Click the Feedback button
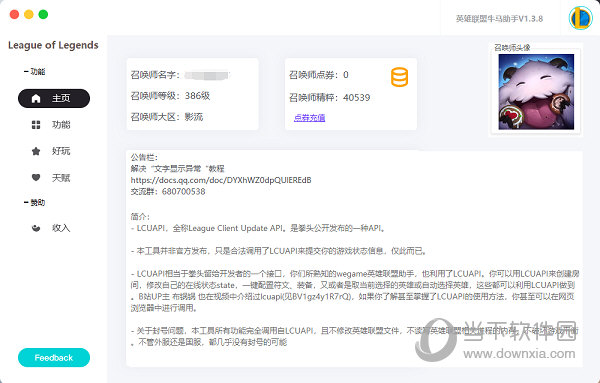The width and height of the screenshot is (600, 383). pyautogui.click(x=54, y=357)
